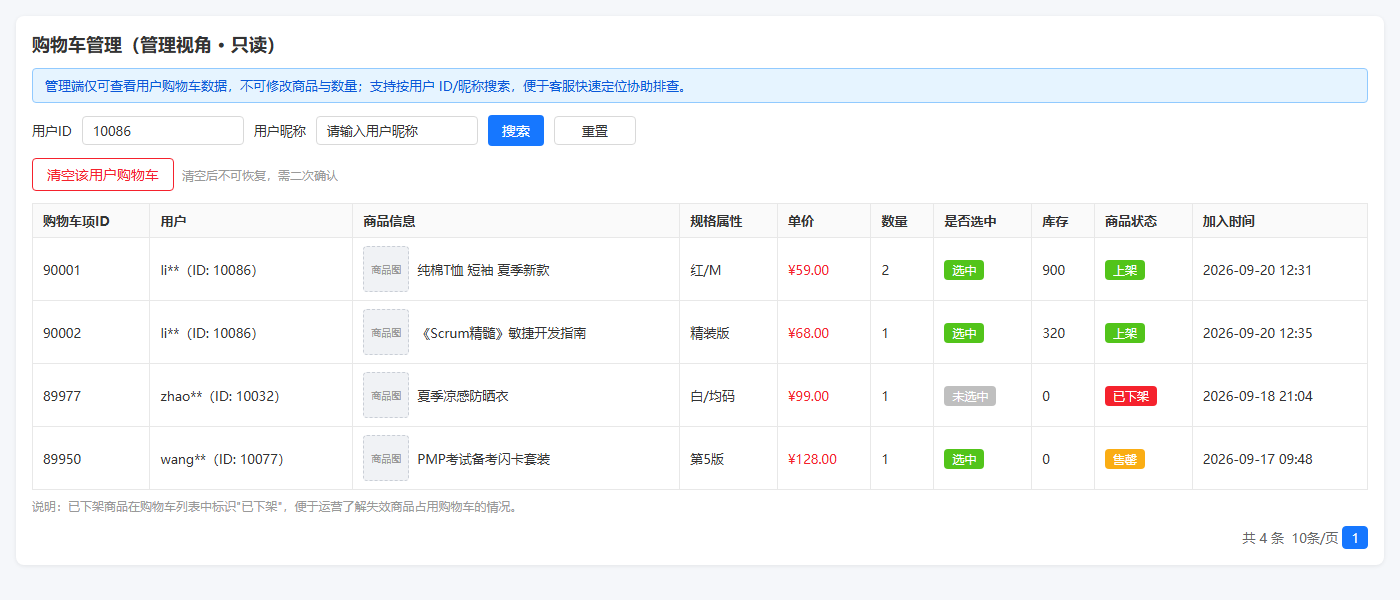
Task: Click price ¥68.00
Action: [x=808, y=333]
